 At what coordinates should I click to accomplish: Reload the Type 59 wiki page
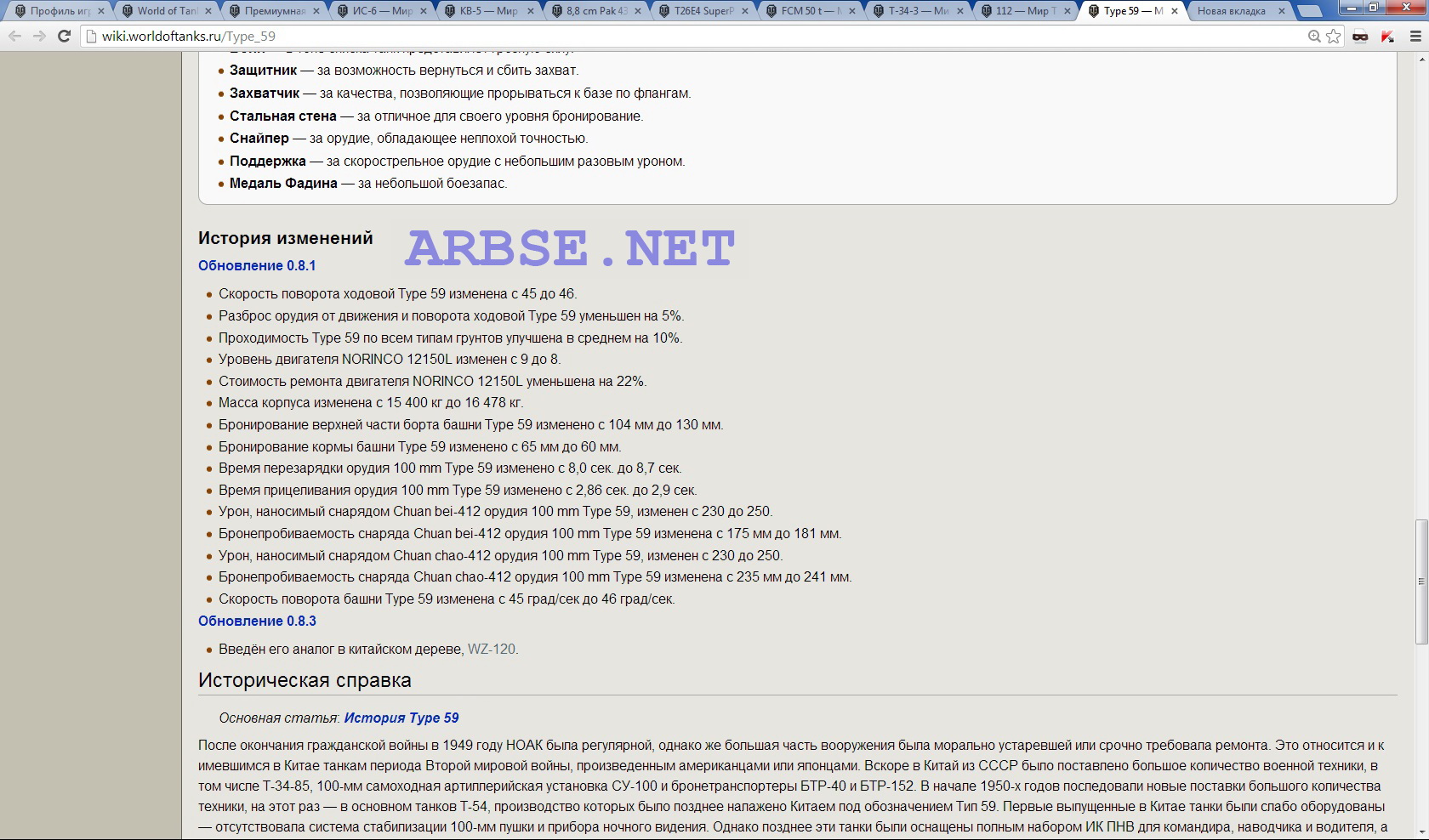click(x=64, y=37)
